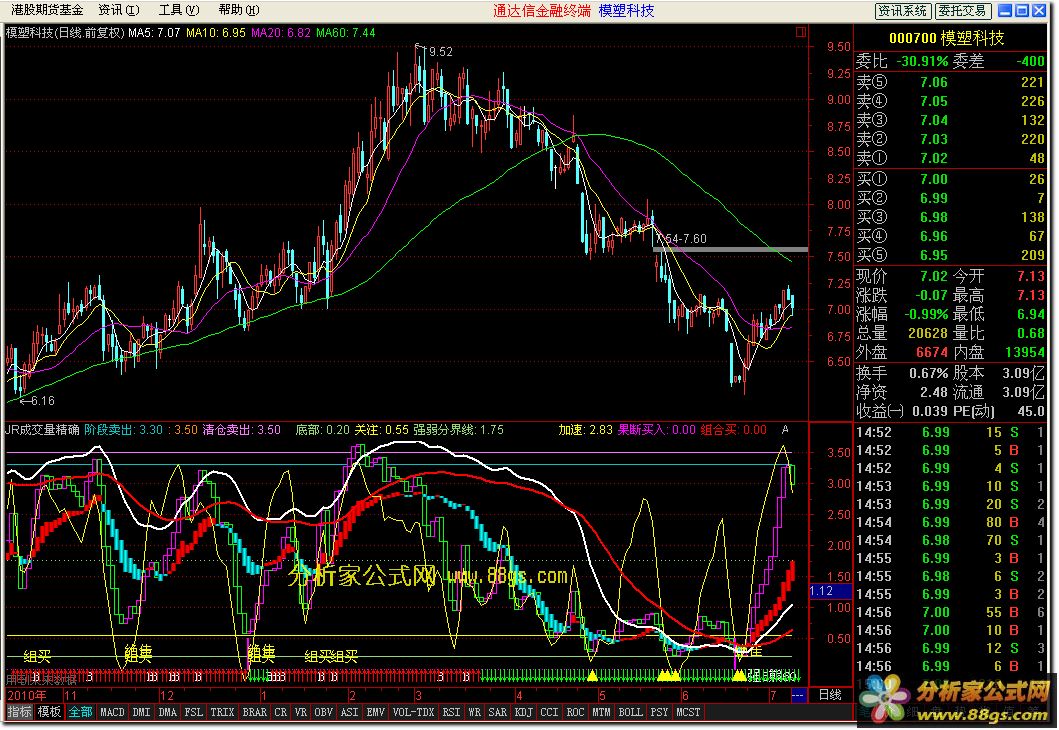Click the 卖① price 7.02 row

pos(950,158)
